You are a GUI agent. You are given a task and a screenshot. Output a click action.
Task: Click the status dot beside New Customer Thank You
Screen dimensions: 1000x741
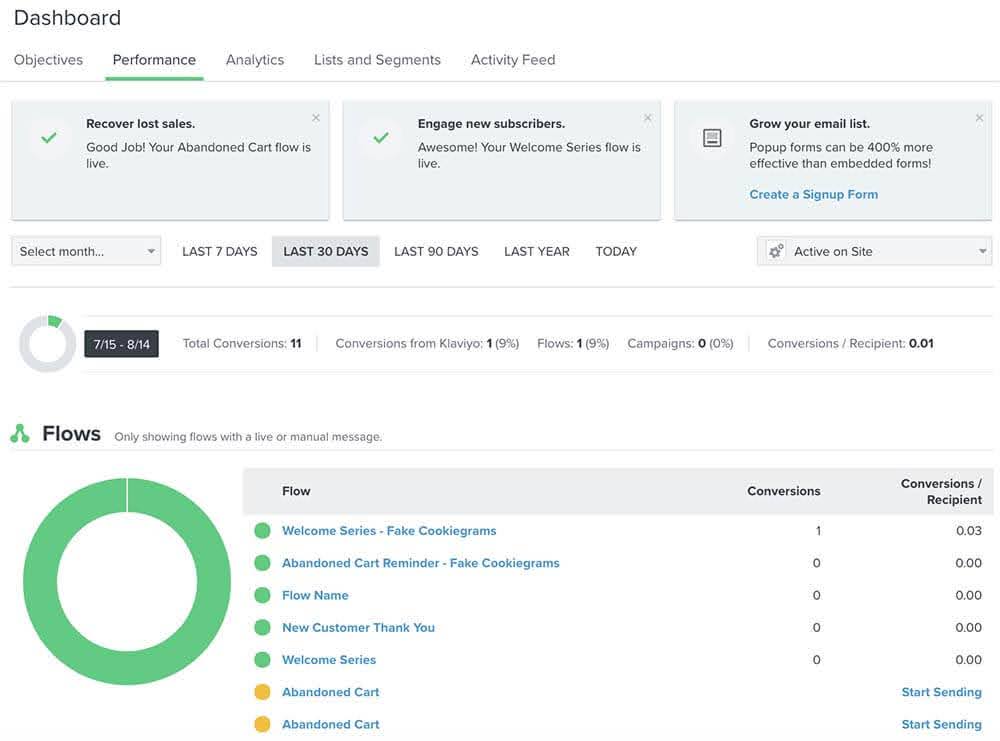[x=263, y=627]
